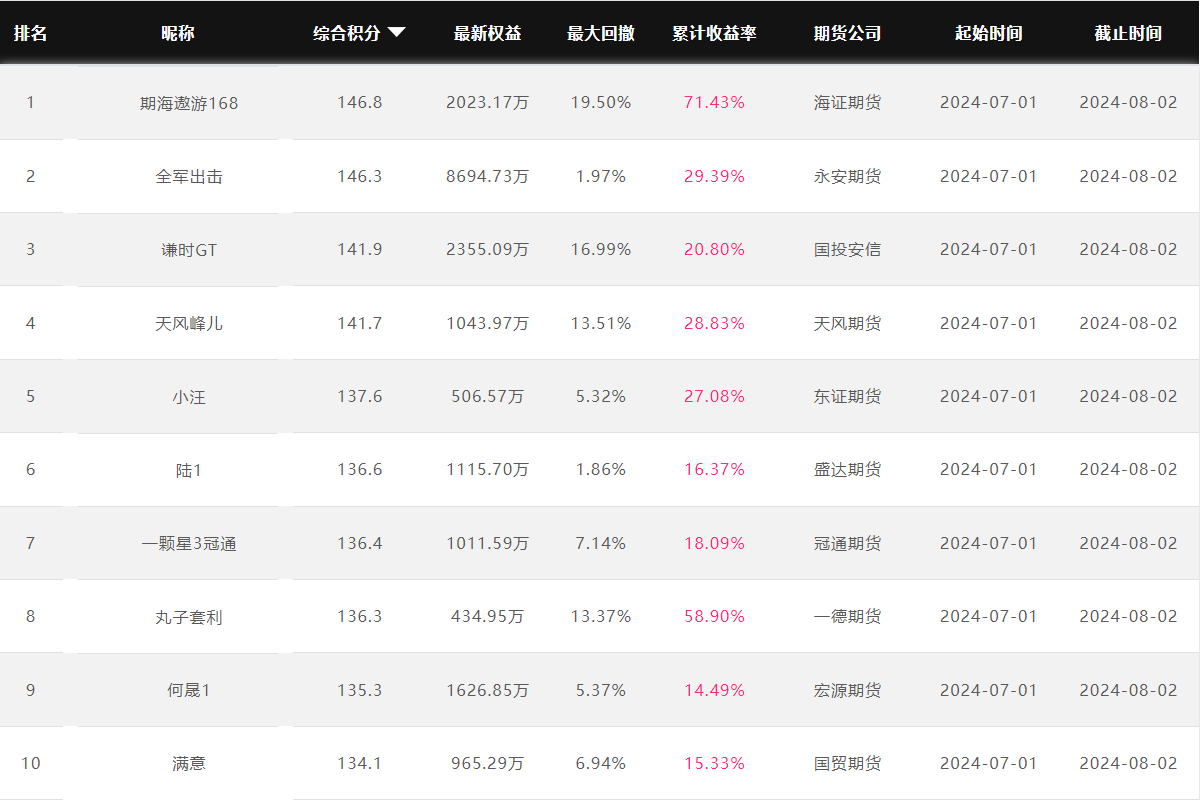Image resolution: width=1200 pixels, height=800 pixels.
Task: Open trader 一颗星3冠通
Action: (189, 544)
